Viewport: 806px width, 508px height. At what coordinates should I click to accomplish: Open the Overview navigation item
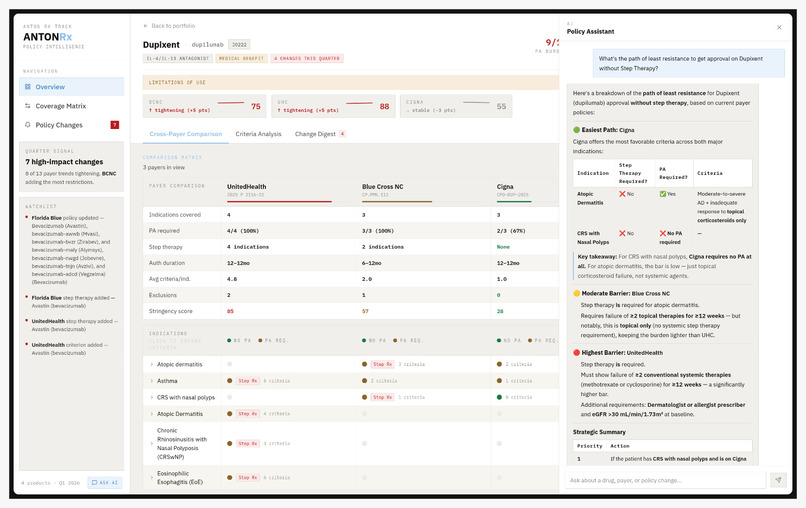71,87
